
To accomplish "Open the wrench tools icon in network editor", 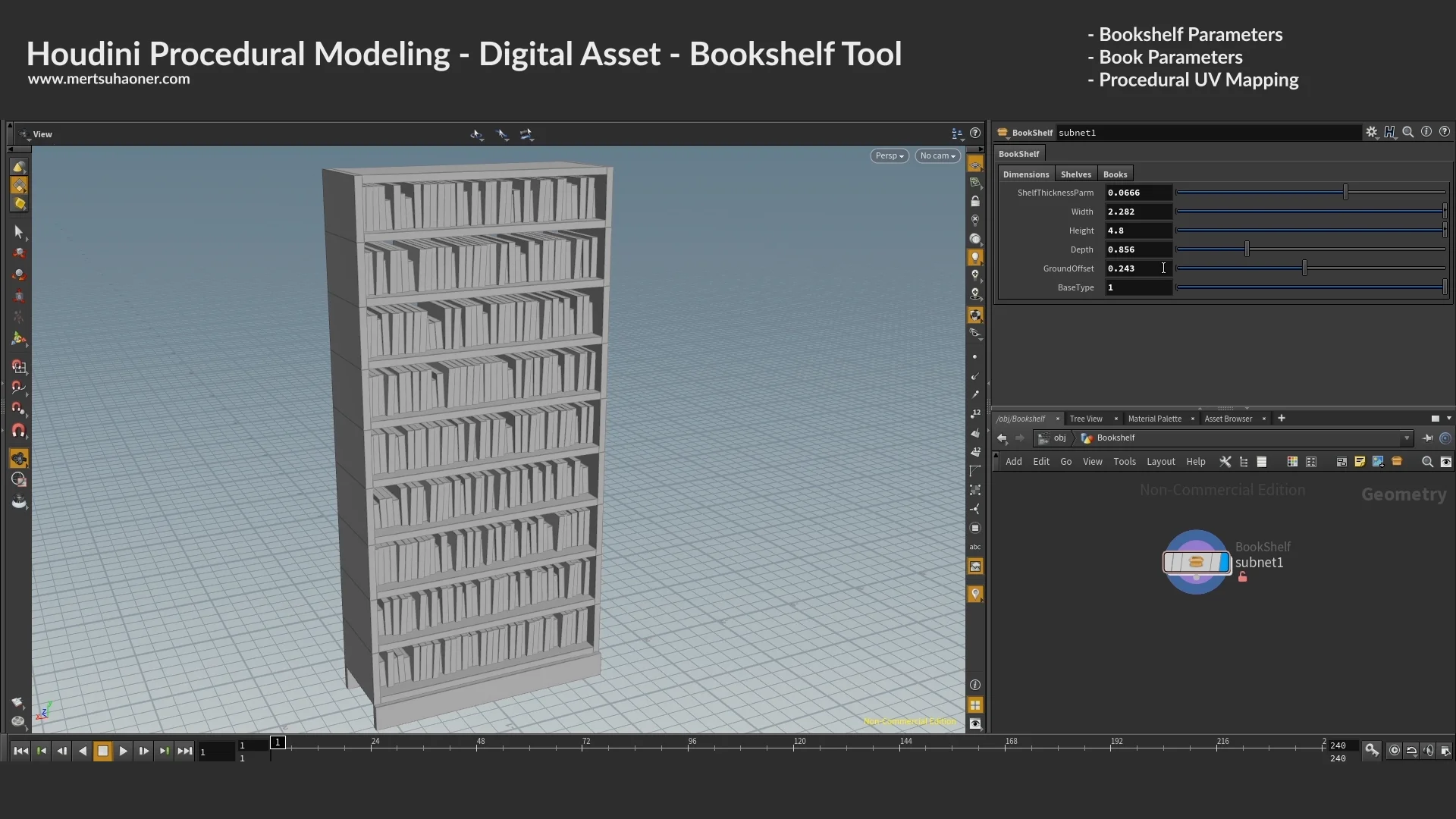I will pyautogui.click(x=1225, y=462).
